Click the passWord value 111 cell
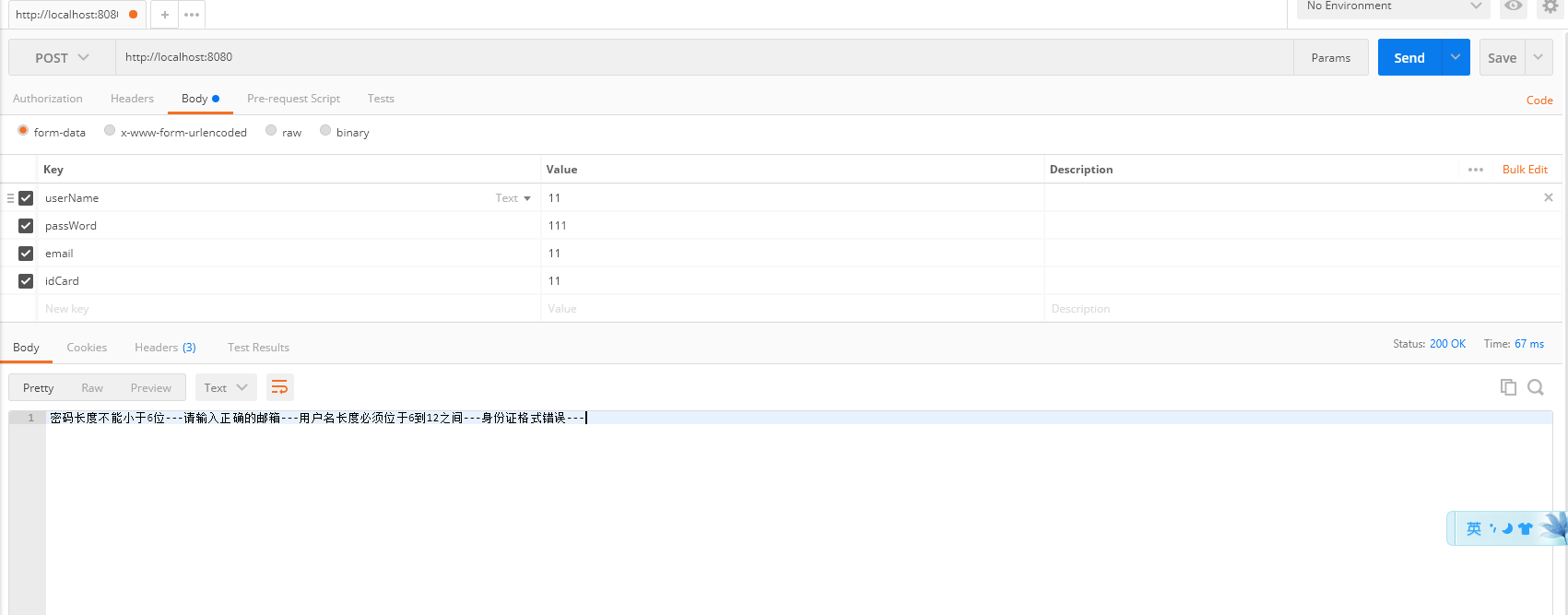The image size is (1568, 615). [792, 226]
